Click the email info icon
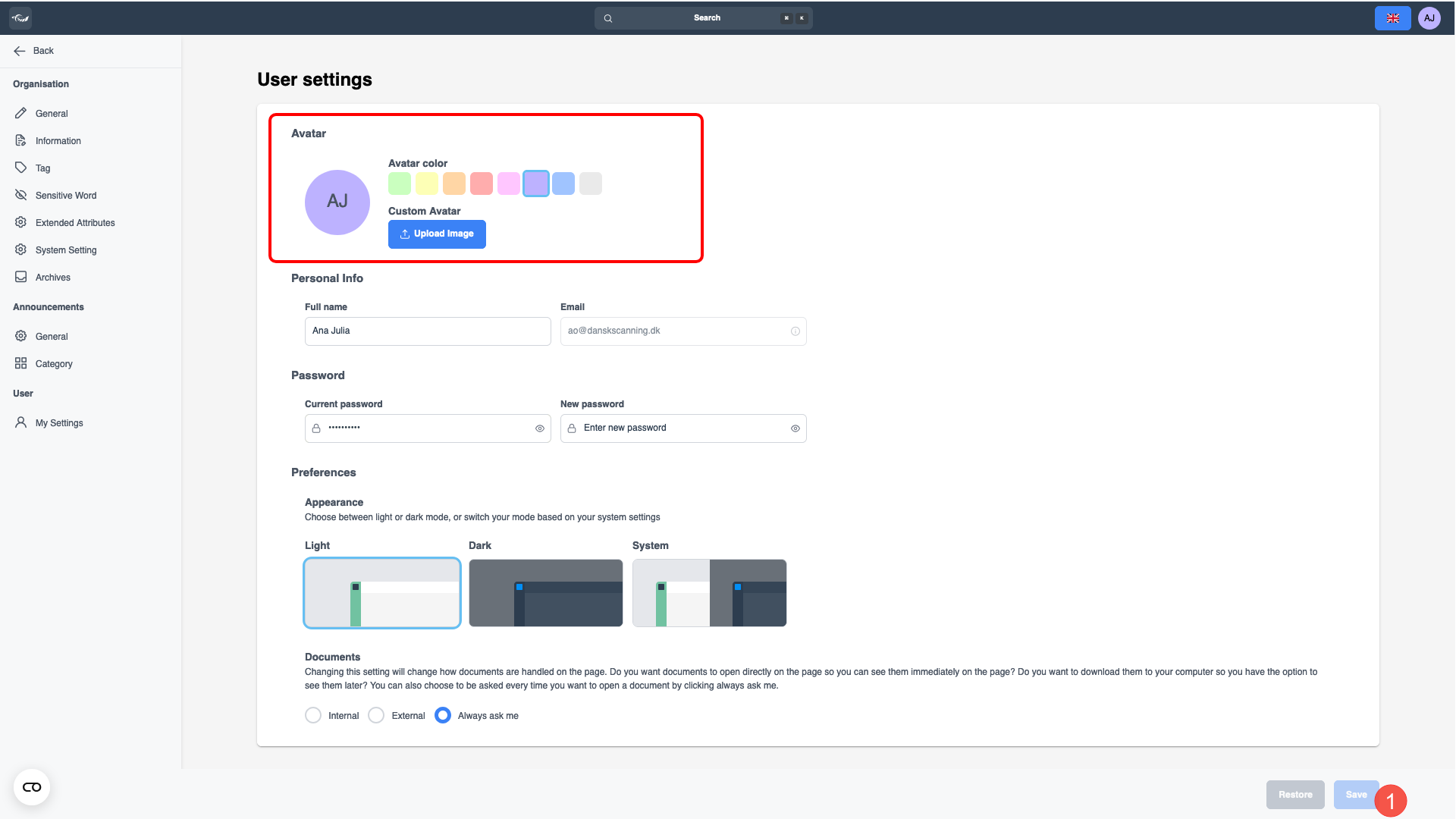 coord(795,331)
